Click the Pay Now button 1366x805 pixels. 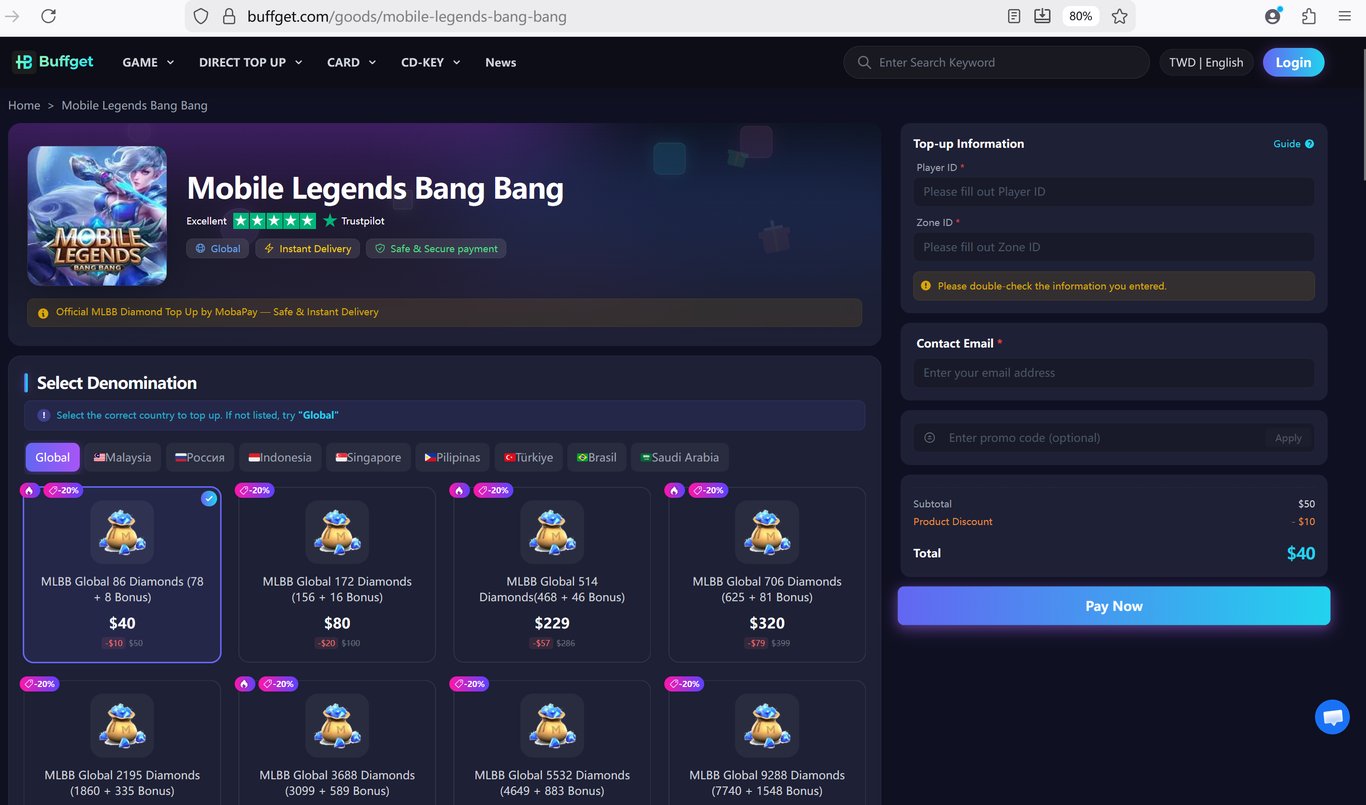pos(1114,606)
